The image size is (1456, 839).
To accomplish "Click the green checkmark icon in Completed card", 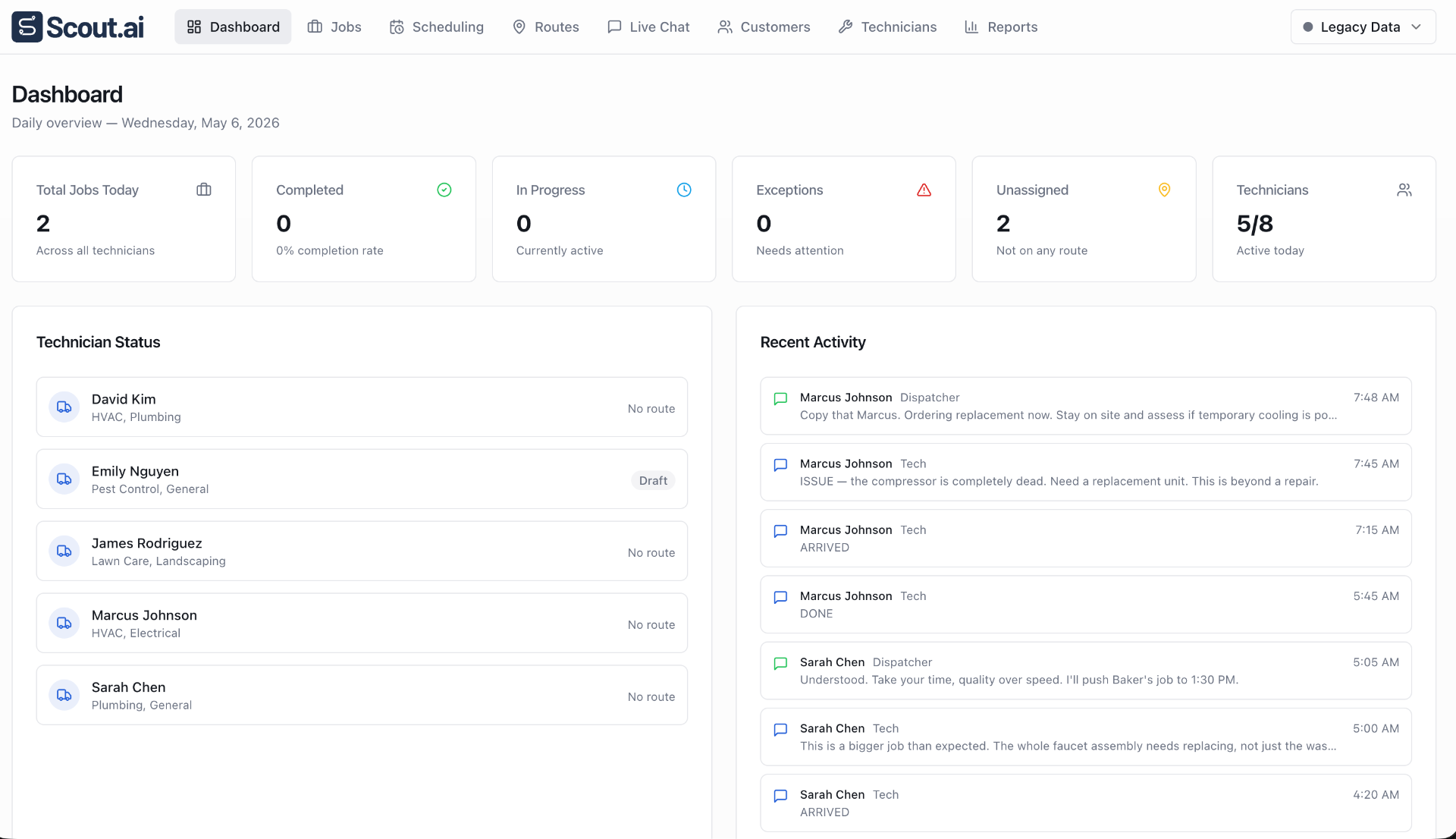I will coord(444,190).
